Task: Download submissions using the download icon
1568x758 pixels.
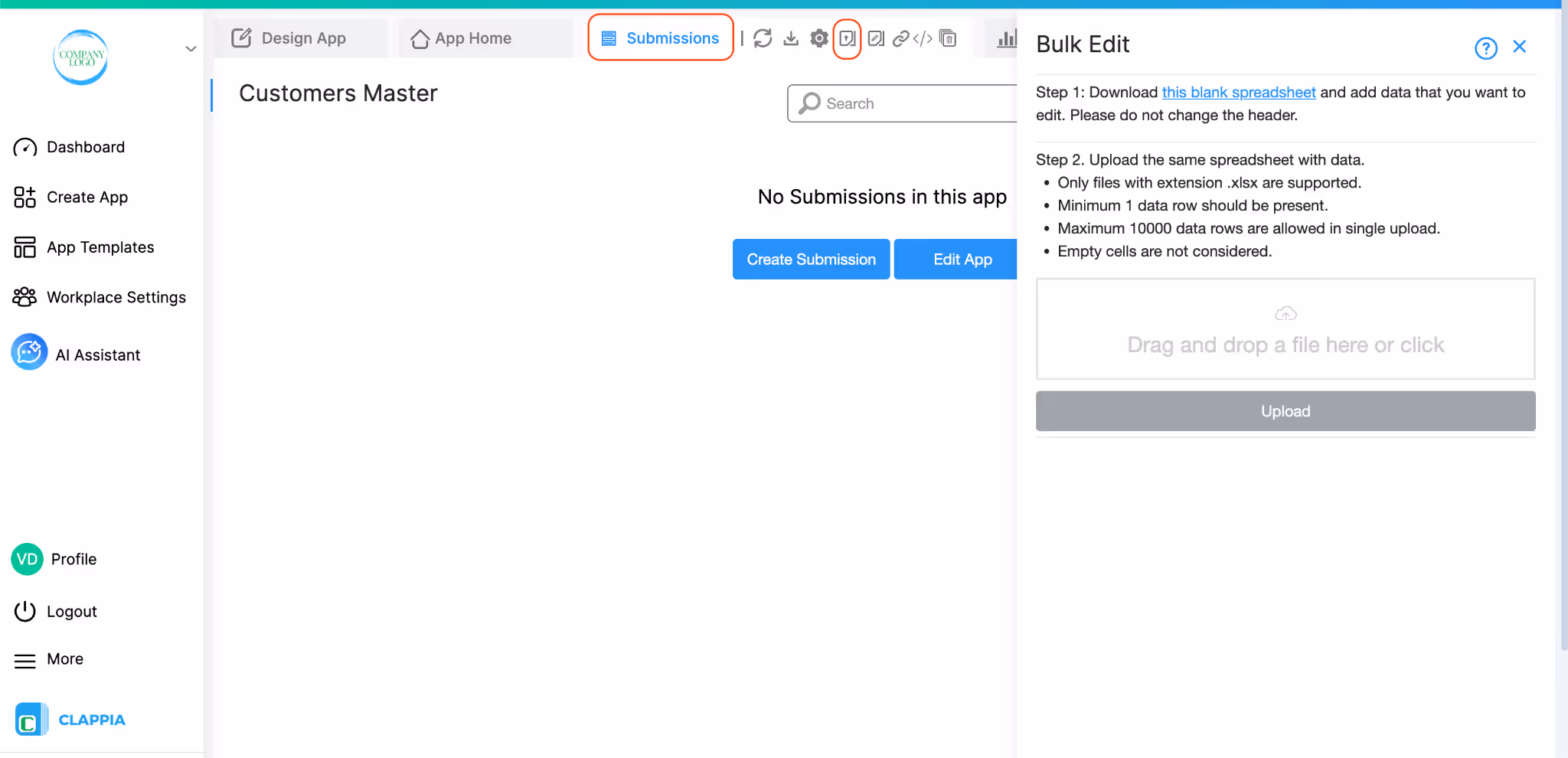Action: tap(791, 38)
